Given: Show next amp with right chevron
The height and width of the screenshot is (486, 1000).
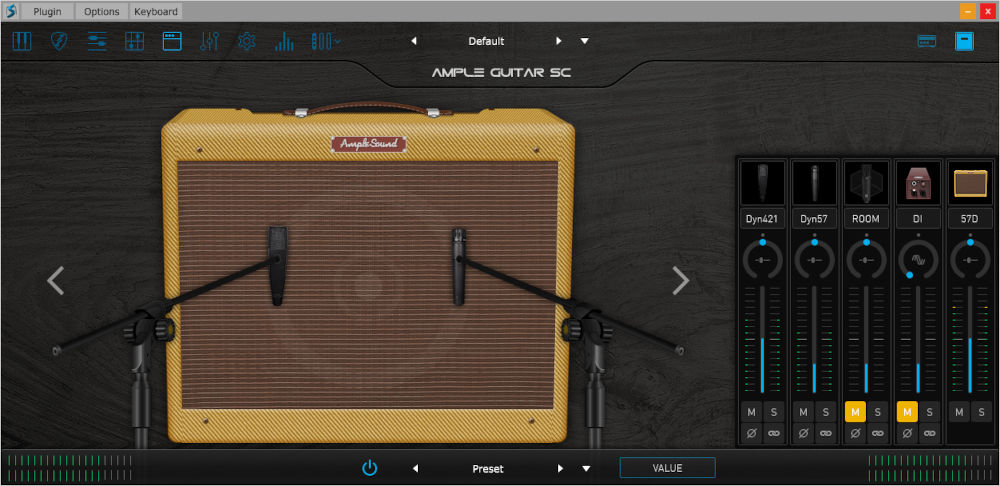Looking at the screenshot, I should tap(681, 281).
